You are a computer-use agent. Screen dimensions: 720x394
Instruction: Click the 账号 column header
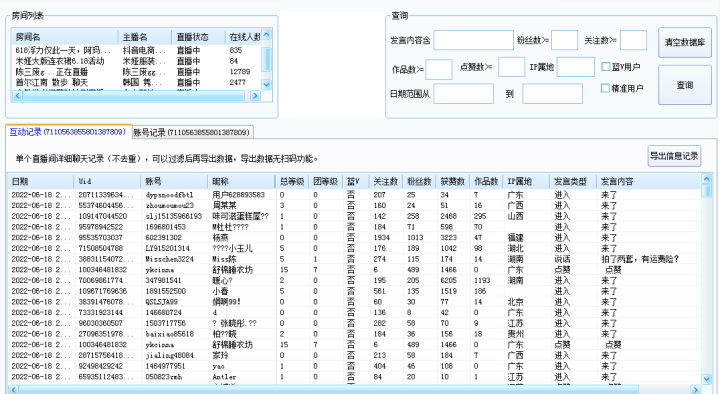(x=174, y=181)
